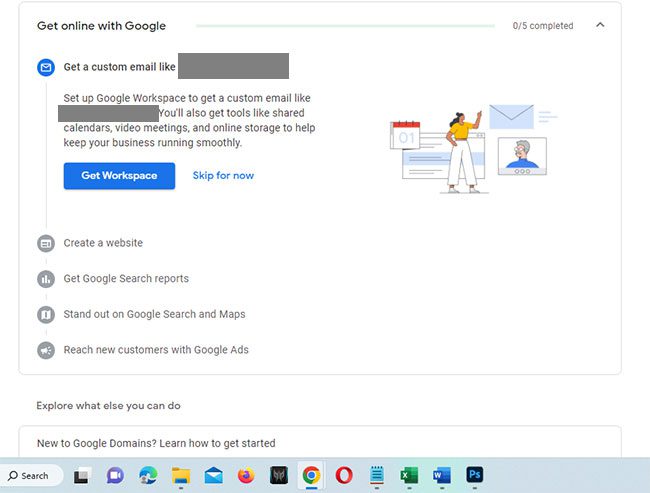The height and width of the screenshot is (493, 650).
Task: Expand Reach new customers with Google Ads
Action: pyautogui.click(x=156, y=350)
